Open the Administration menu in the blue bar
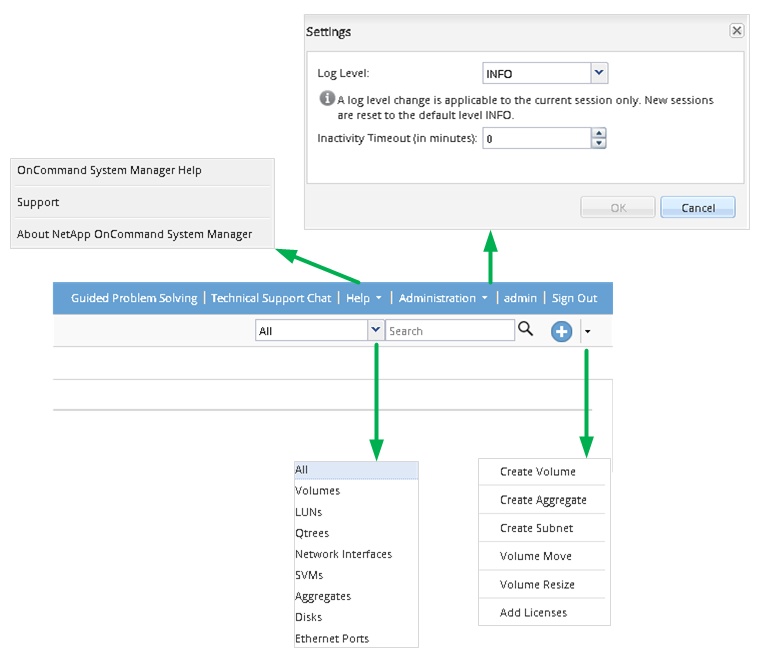762x662 pixels. (x=443, y=298)
